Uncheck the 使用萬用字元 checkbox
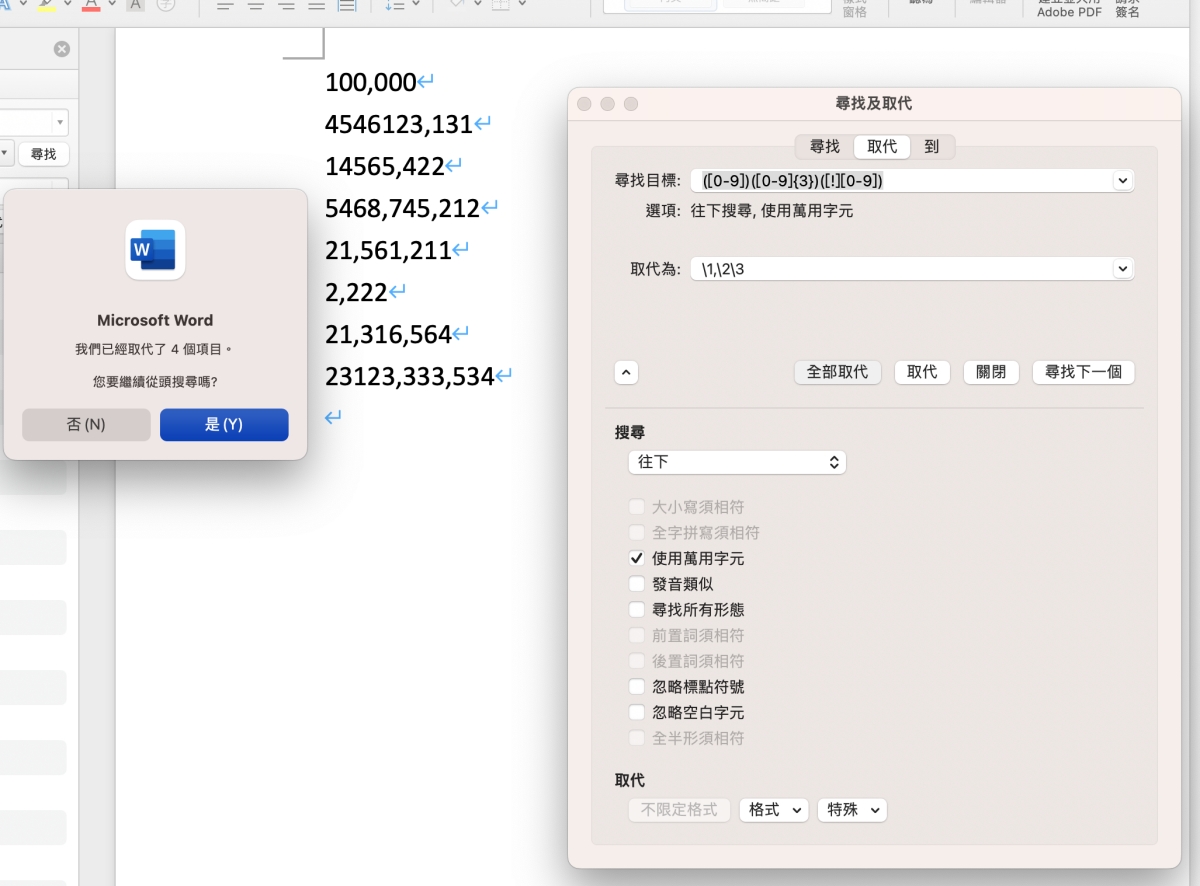Viewport: 1200px width, 886px height. pos(636,559)
